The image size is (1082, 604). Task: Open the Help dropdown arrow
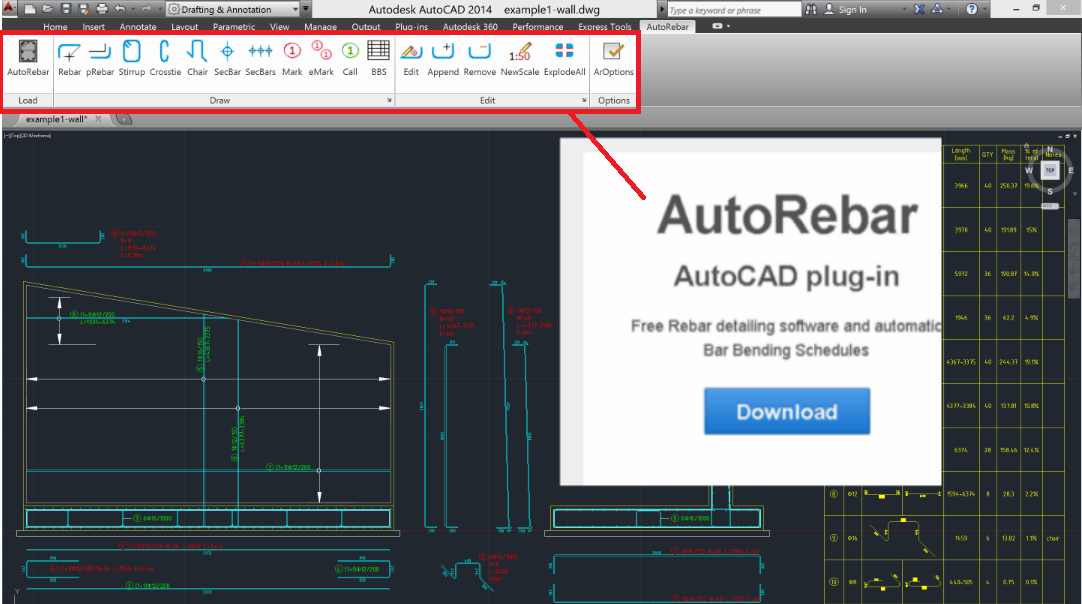(x=984, y=10)
